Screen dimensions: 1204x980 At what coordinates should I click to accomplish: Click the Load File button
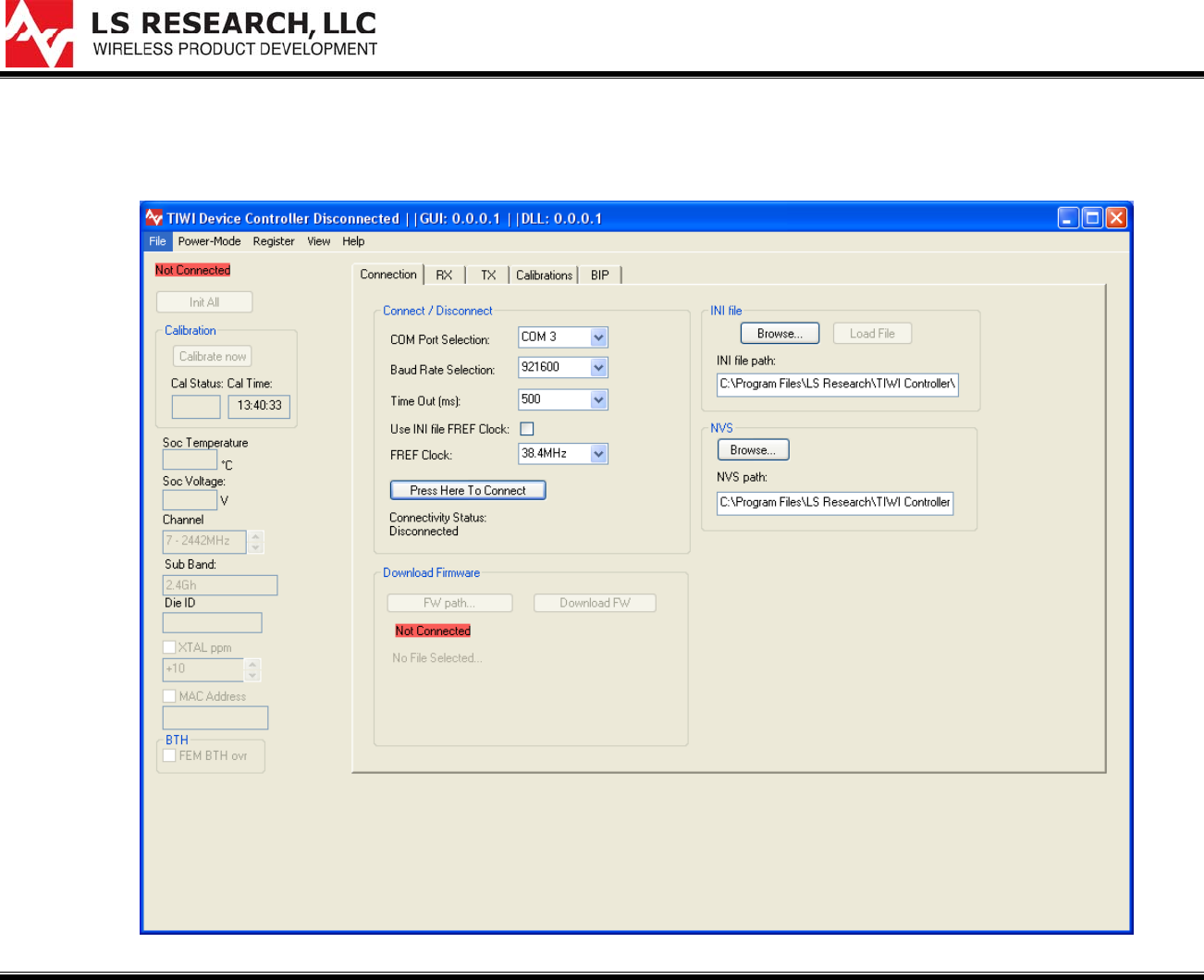click(x=872, y=334)
